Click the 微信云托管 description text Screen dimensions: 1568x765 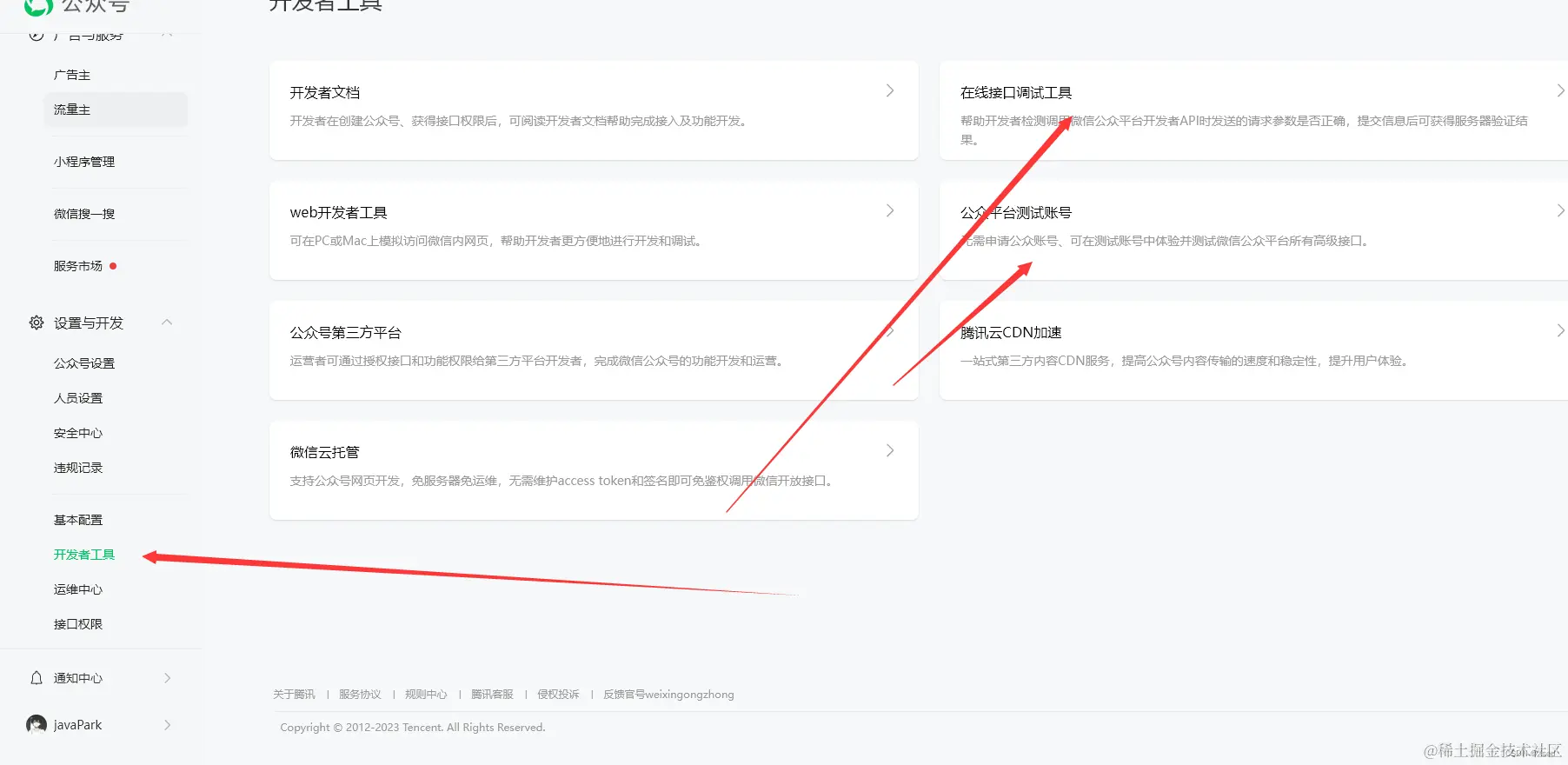pos(563,481)
